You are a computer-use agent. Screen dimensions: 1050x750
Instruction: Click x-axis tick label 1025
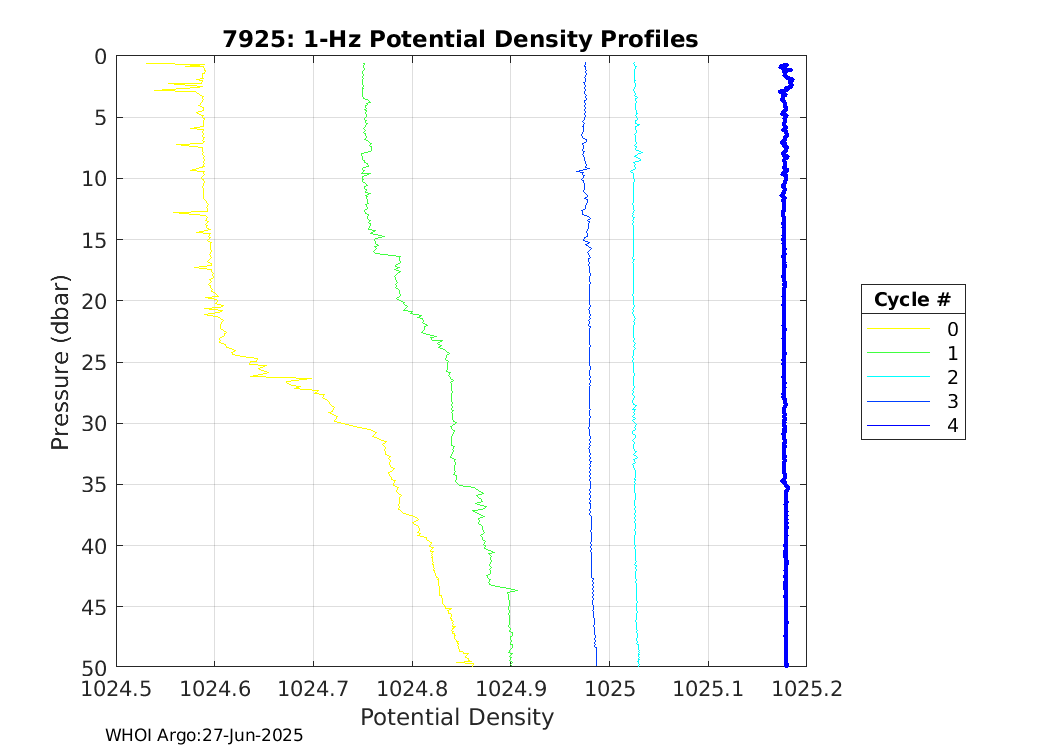pyautogui.click(x=609, y=688)
